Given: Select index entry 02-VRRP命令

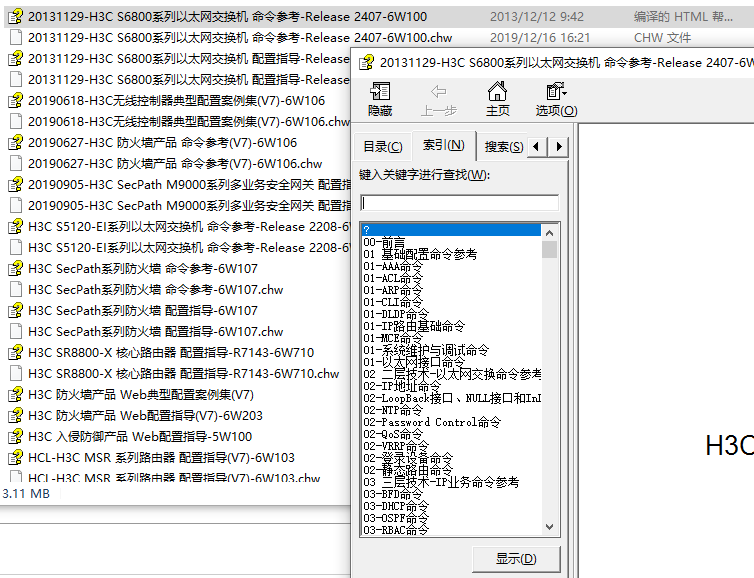Looking at the screenshot, I should (x=396, y=446).
